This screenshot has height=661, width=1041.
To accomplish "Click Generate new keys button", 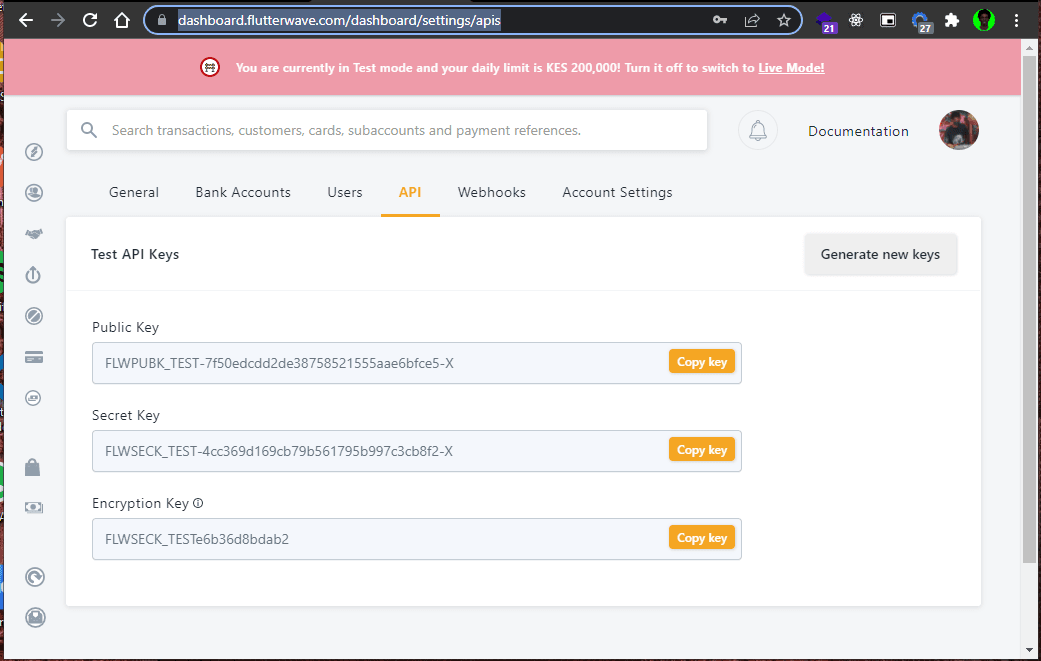I will pos(880,254).
